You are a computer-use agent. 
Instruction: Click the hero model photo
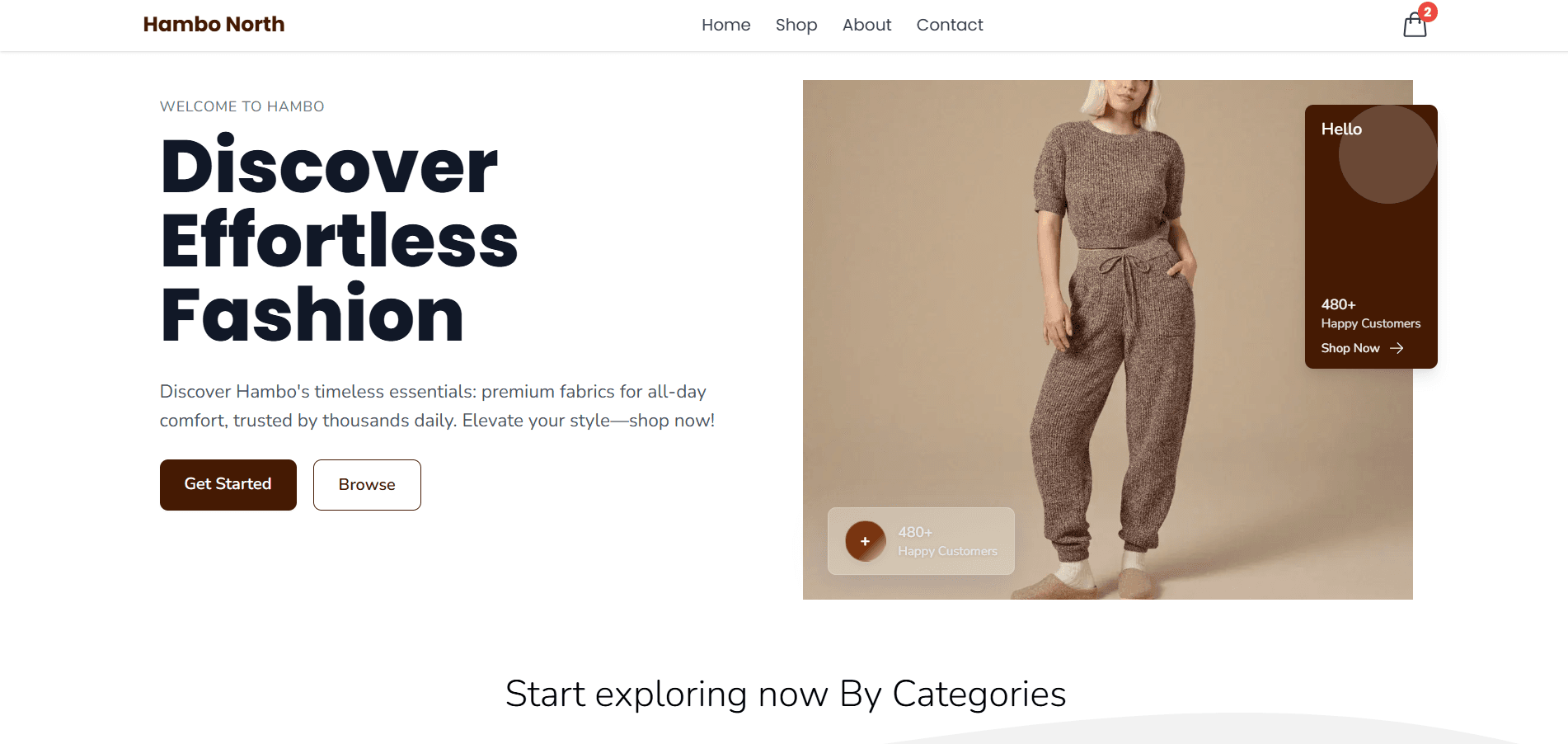(x=1107, y=340)
